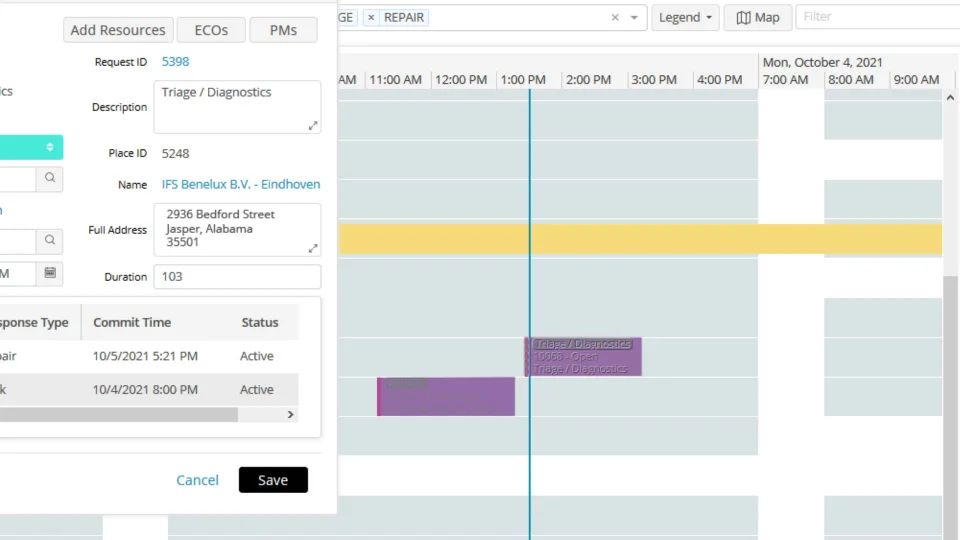
Task: Clear all selected filter tags
Action: tap(615, 18)
